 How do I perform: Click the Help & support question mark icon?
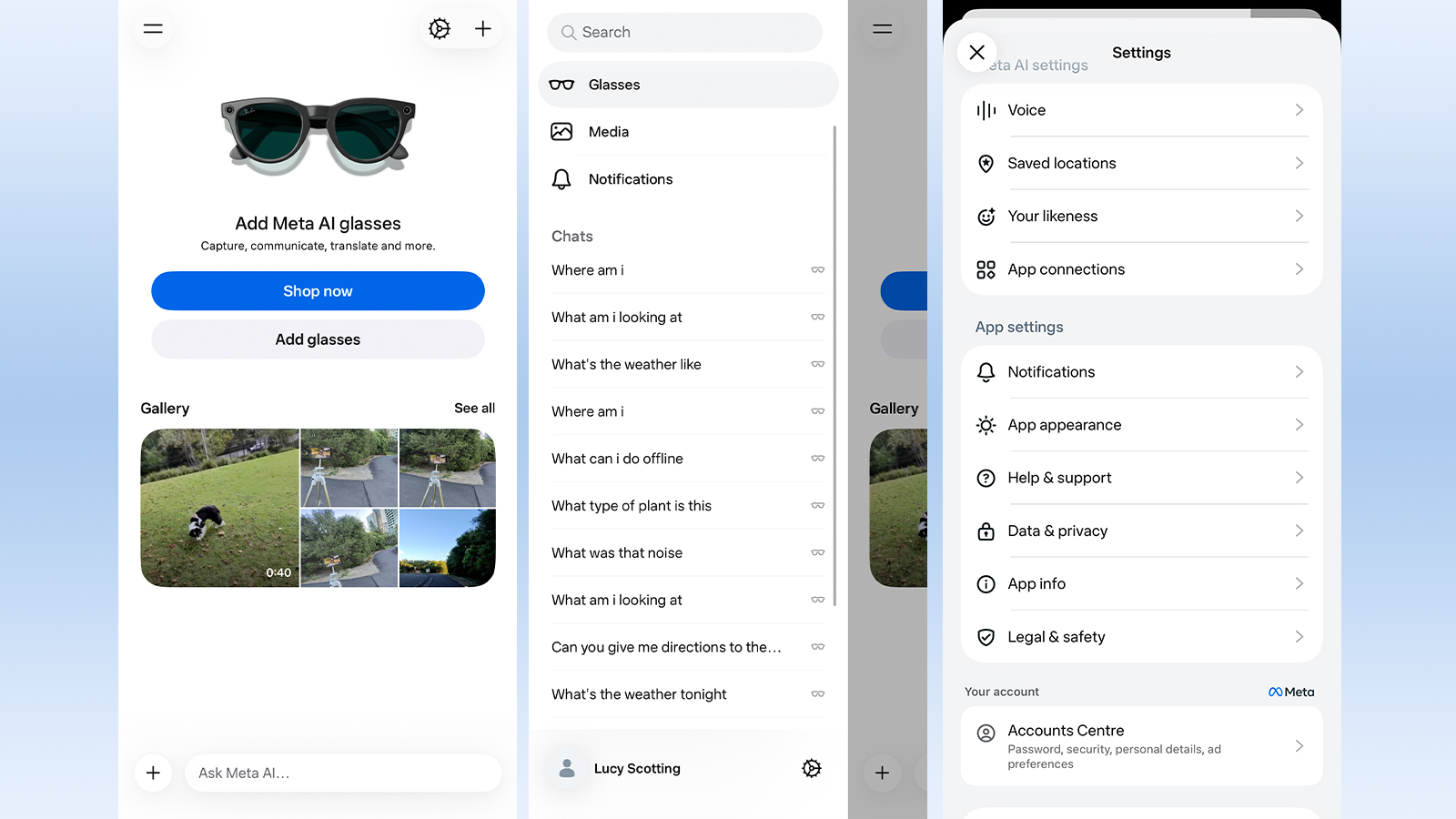986,478
